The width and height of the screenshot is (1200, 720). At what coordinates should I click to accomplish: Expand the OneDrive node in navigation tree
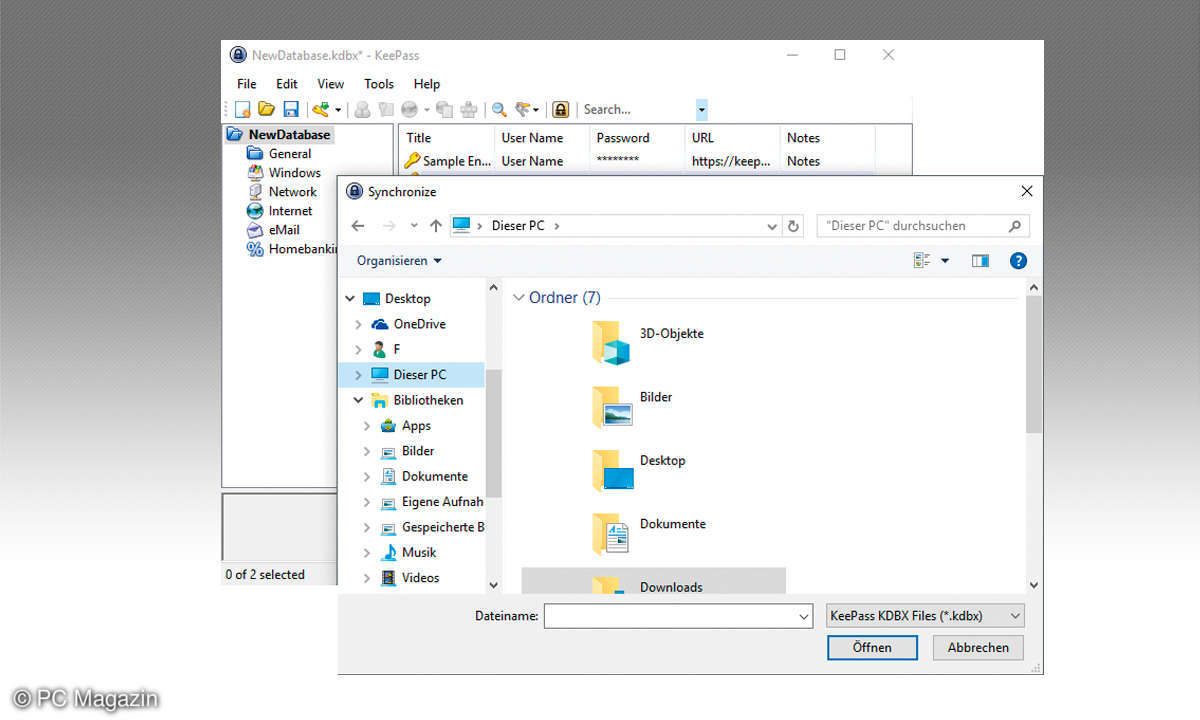click(358, 324)
